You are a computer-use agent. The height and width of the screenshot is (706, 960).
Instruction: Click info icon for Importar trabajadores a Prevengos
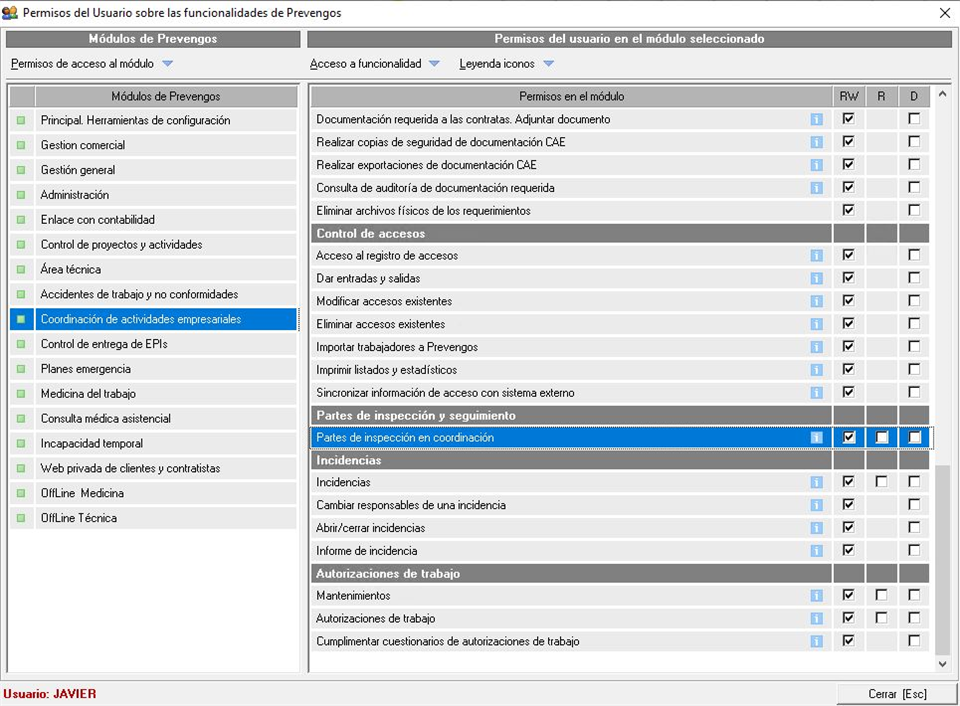(816, 347)
